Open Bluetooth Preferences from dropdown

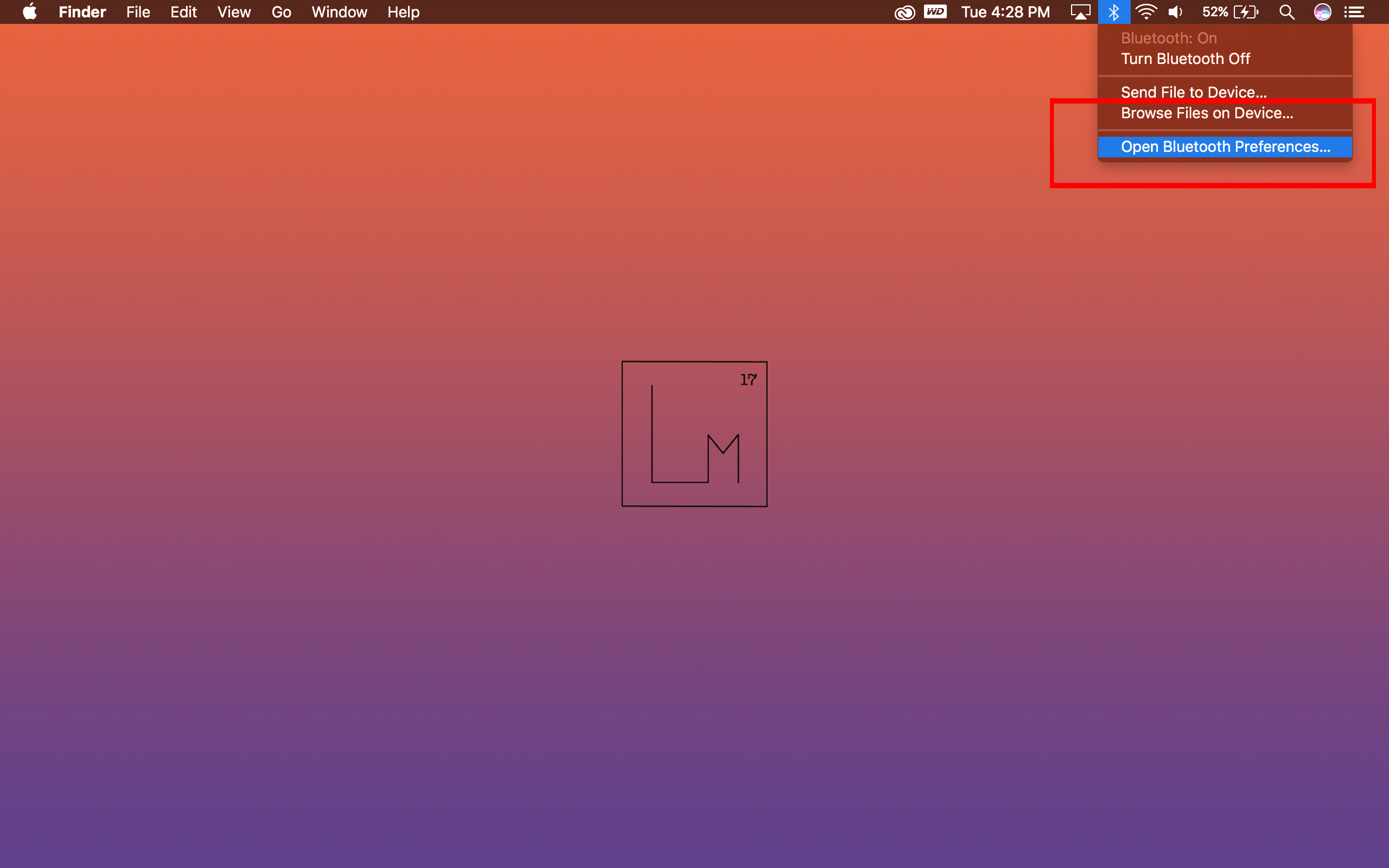[1224, 147]
